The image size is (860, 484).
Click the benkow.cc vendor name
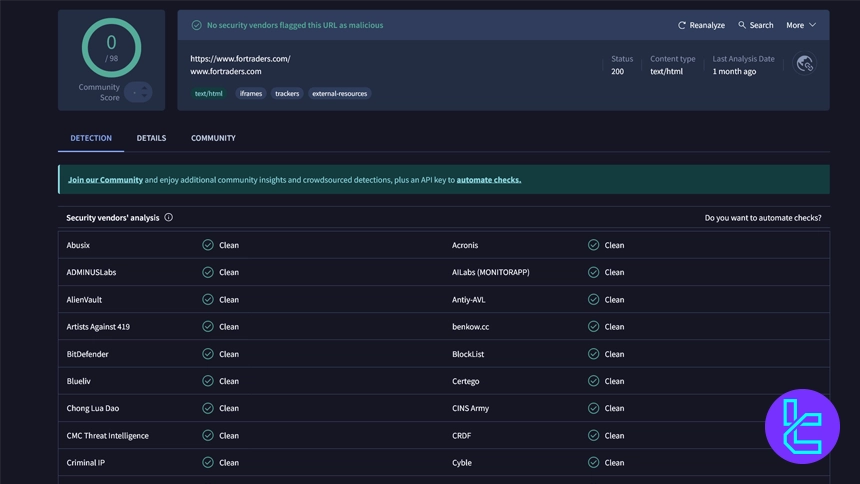(470, 327)
